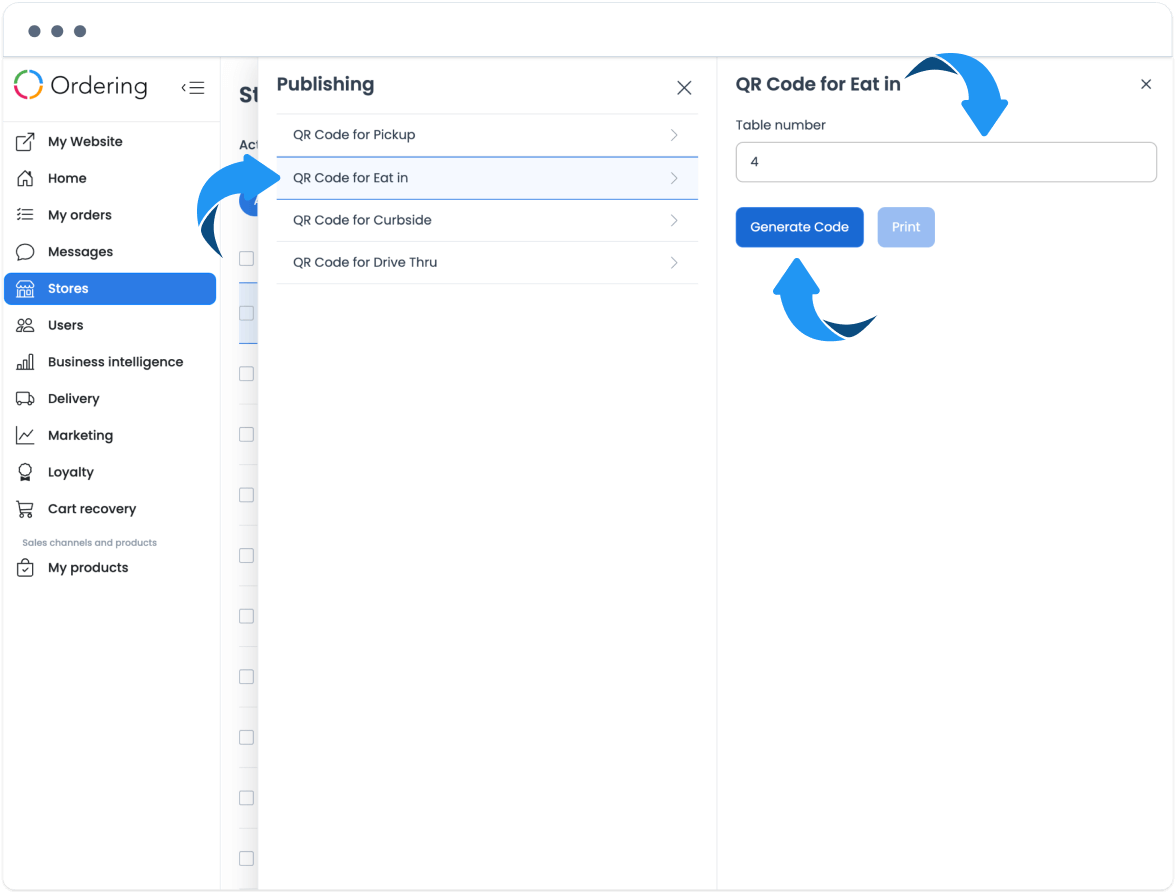The image size is (1176, 895).
Task: Click the My orders list icon
Action: click(x=25, y=215)
